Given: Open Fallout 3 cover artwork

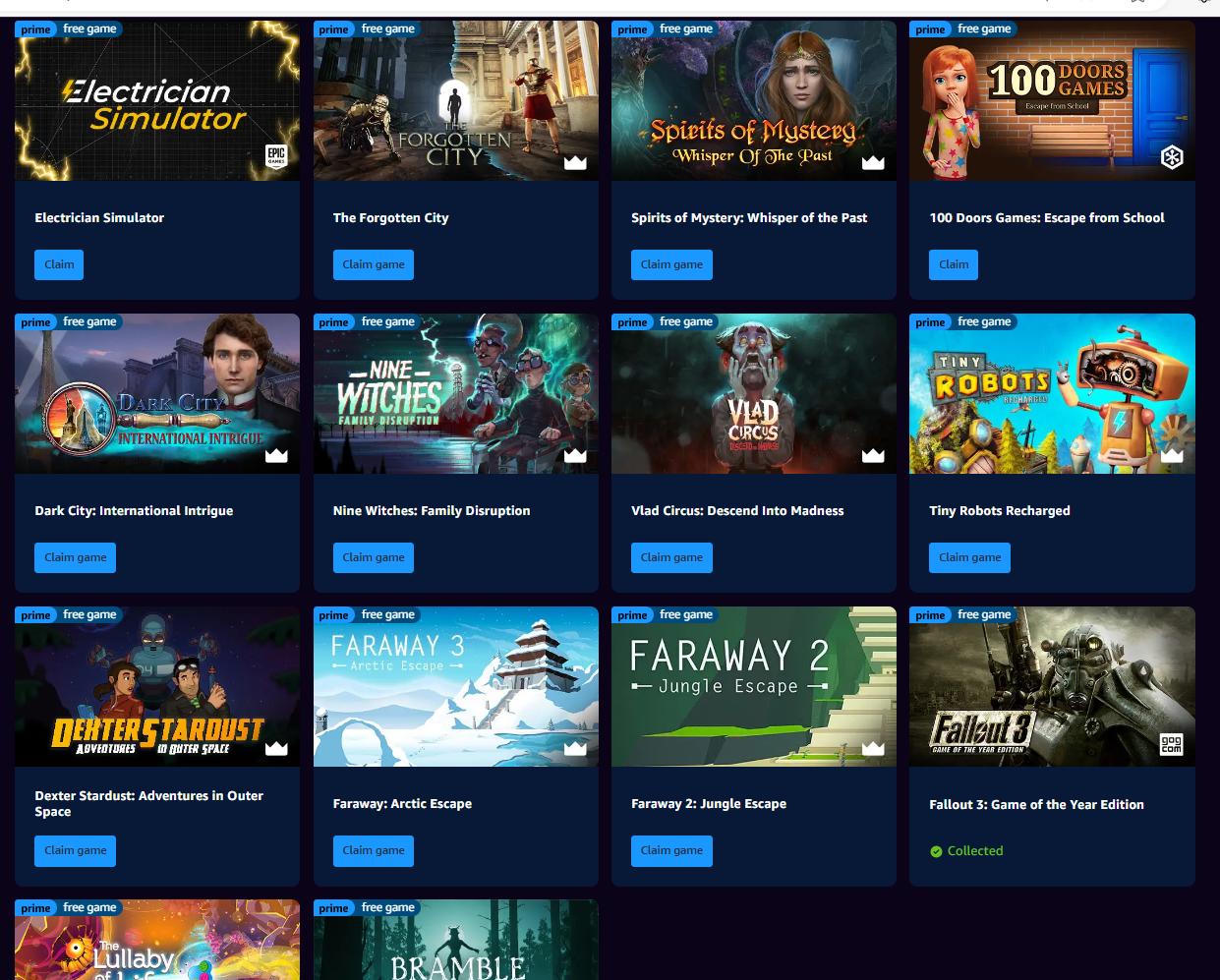Looking at the screenshot, I should tap(1052, 687).
